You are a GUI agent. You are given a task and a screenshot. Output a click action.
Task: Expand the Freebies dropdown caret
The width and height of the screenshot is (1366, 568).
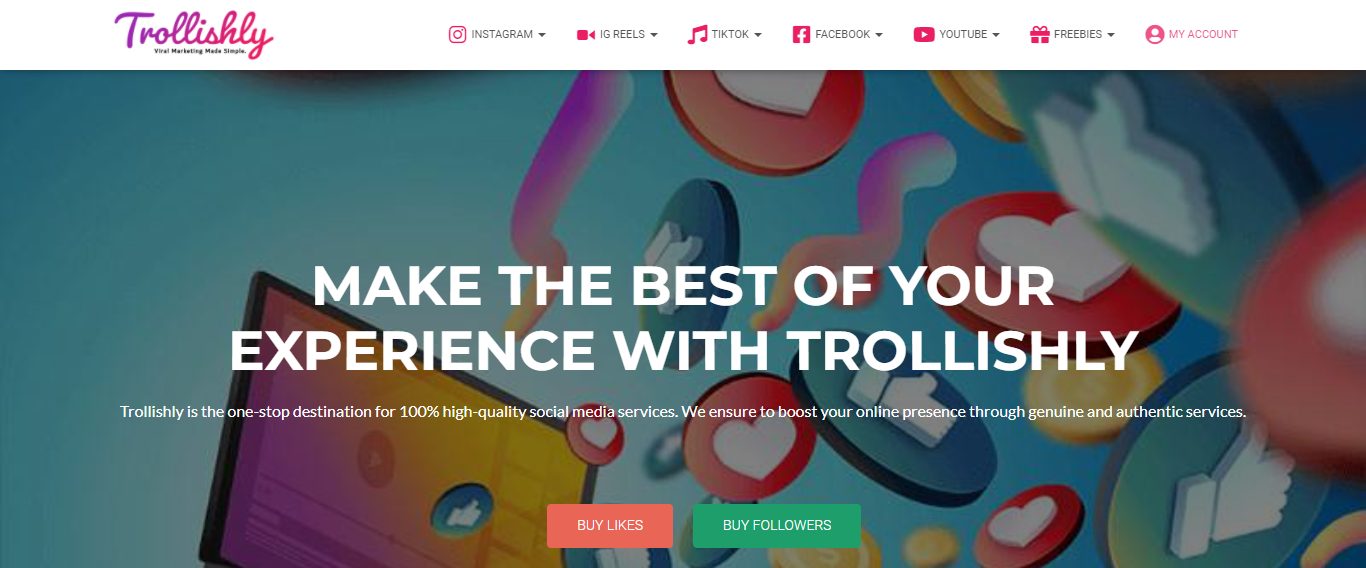pos(1111,35)
